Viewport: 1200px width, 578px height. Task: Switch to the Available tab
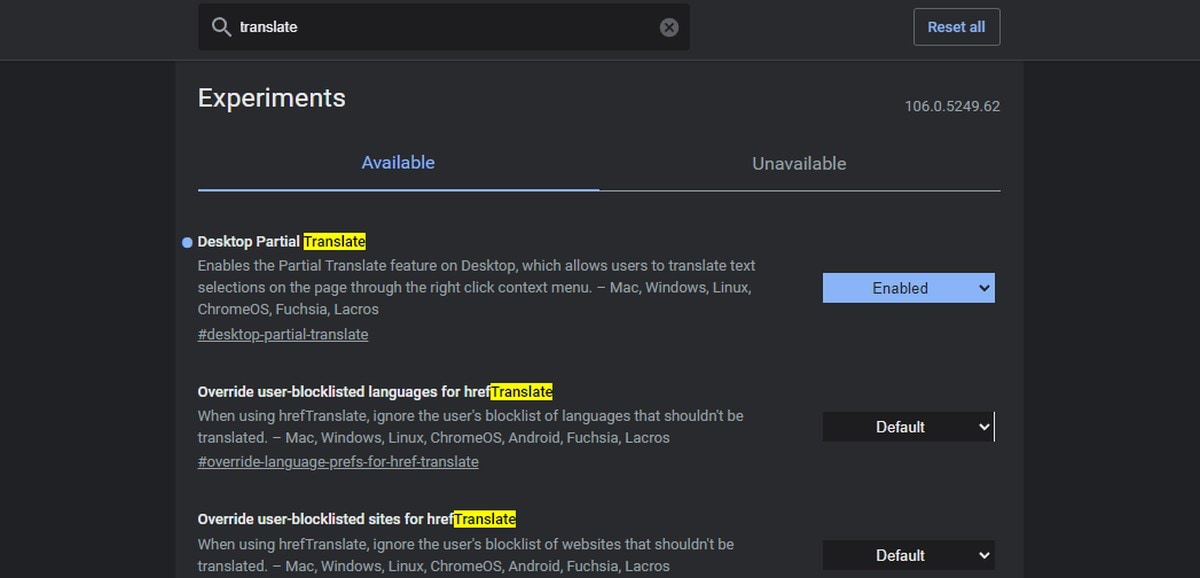click(398, 163)
